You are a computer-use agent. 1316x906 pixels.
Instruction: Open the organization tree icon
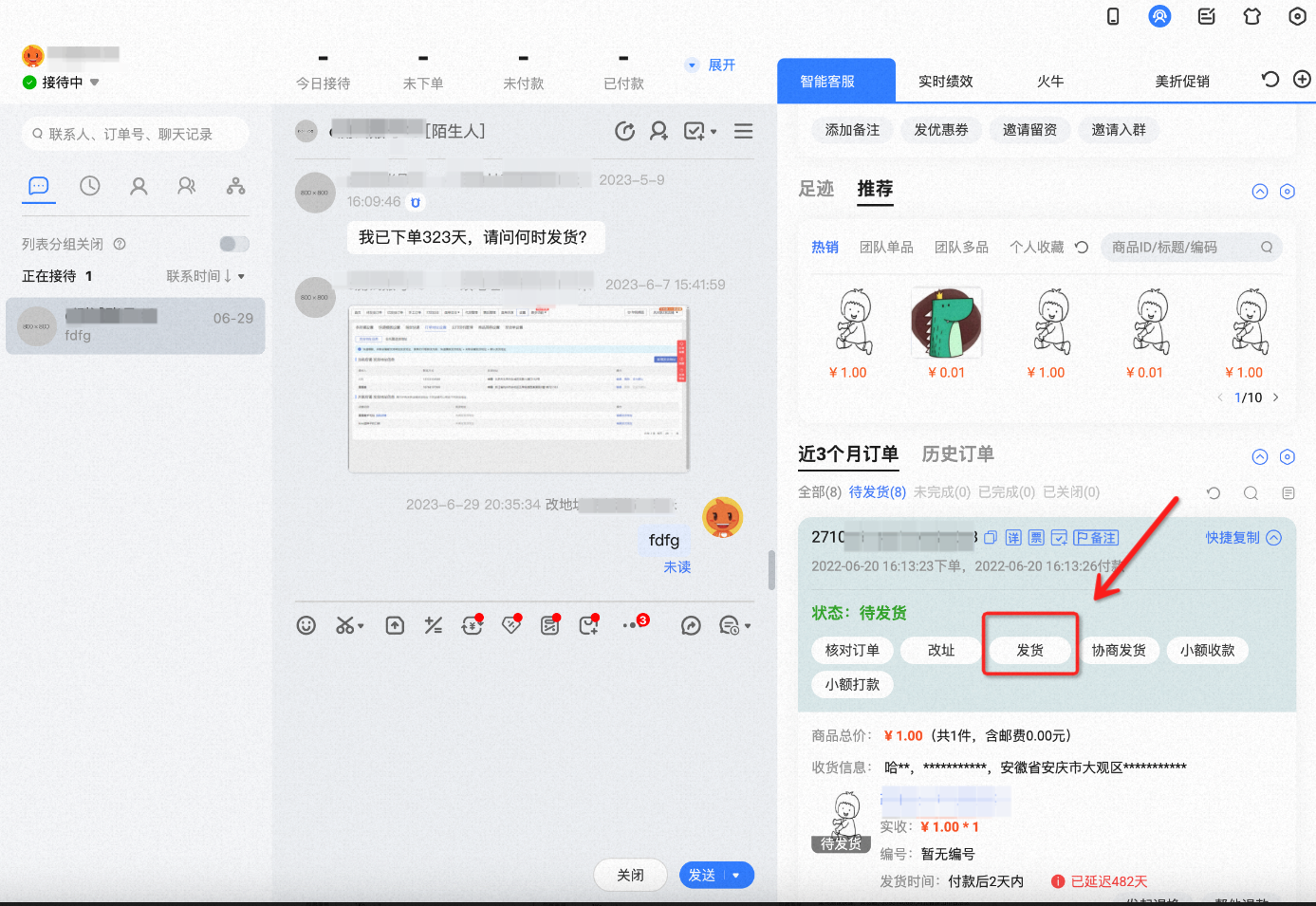coord(235,186)
